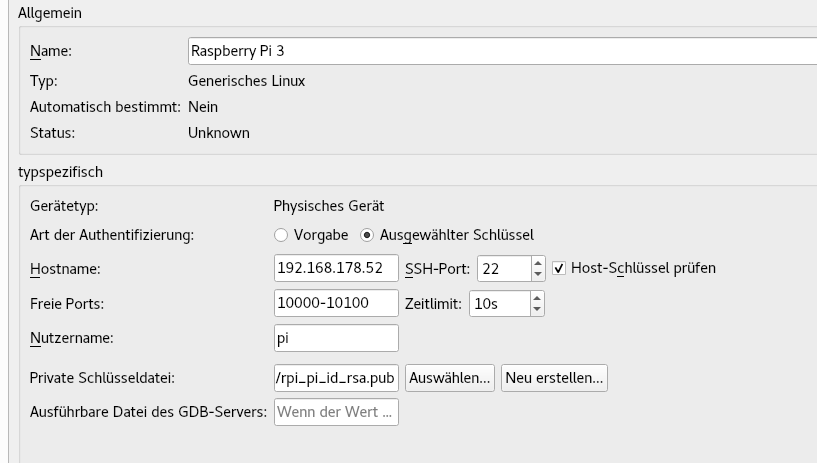Toggle the Host-Schlüssel prüfen checkbox
This screenshot has height=463, width=817.
point(559,268)
